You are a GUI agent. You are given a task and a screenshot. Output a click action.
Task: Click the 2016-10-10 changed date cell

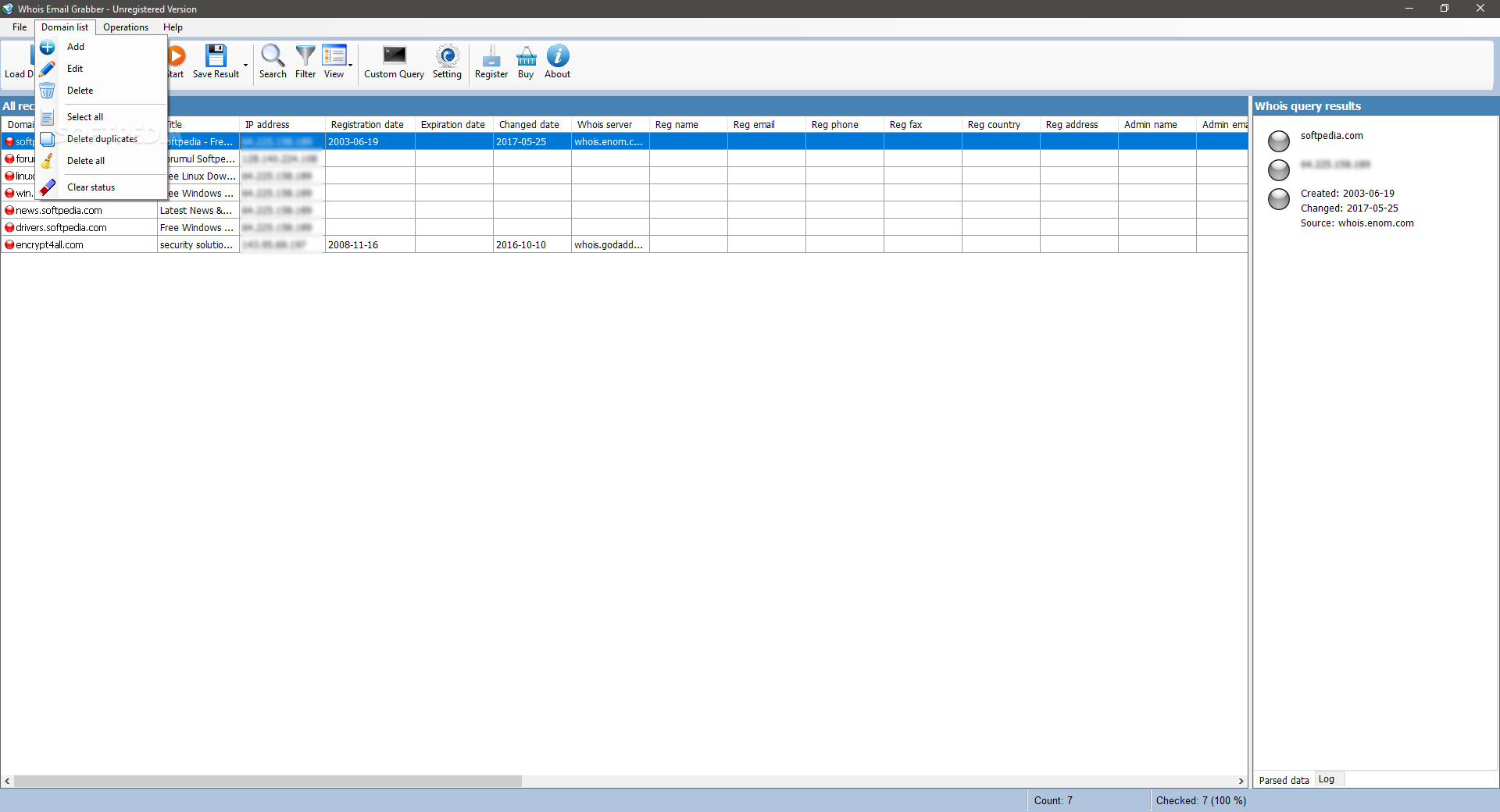tap(532, 244)
